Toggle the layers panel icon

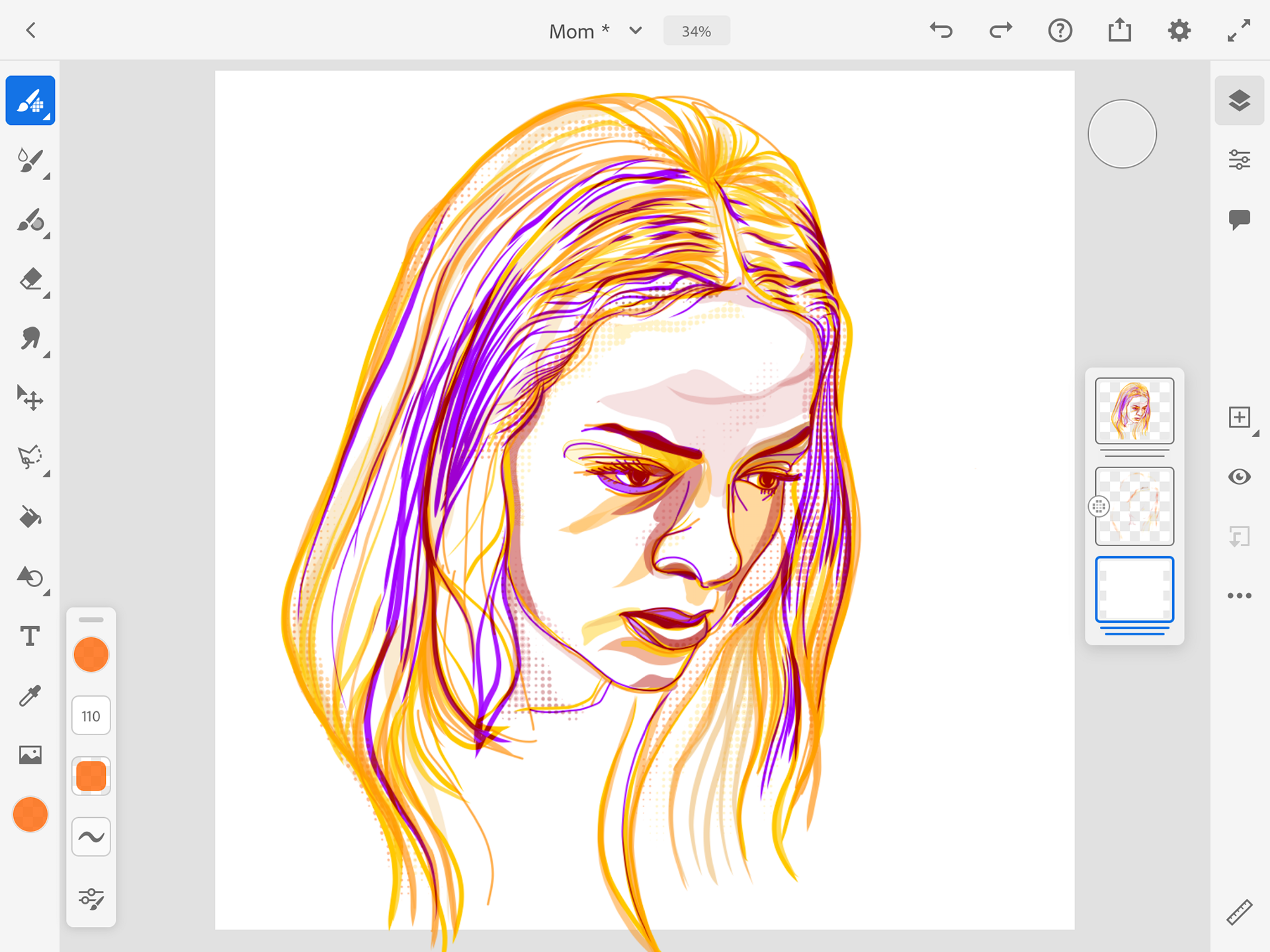(x=1239, y=100)
